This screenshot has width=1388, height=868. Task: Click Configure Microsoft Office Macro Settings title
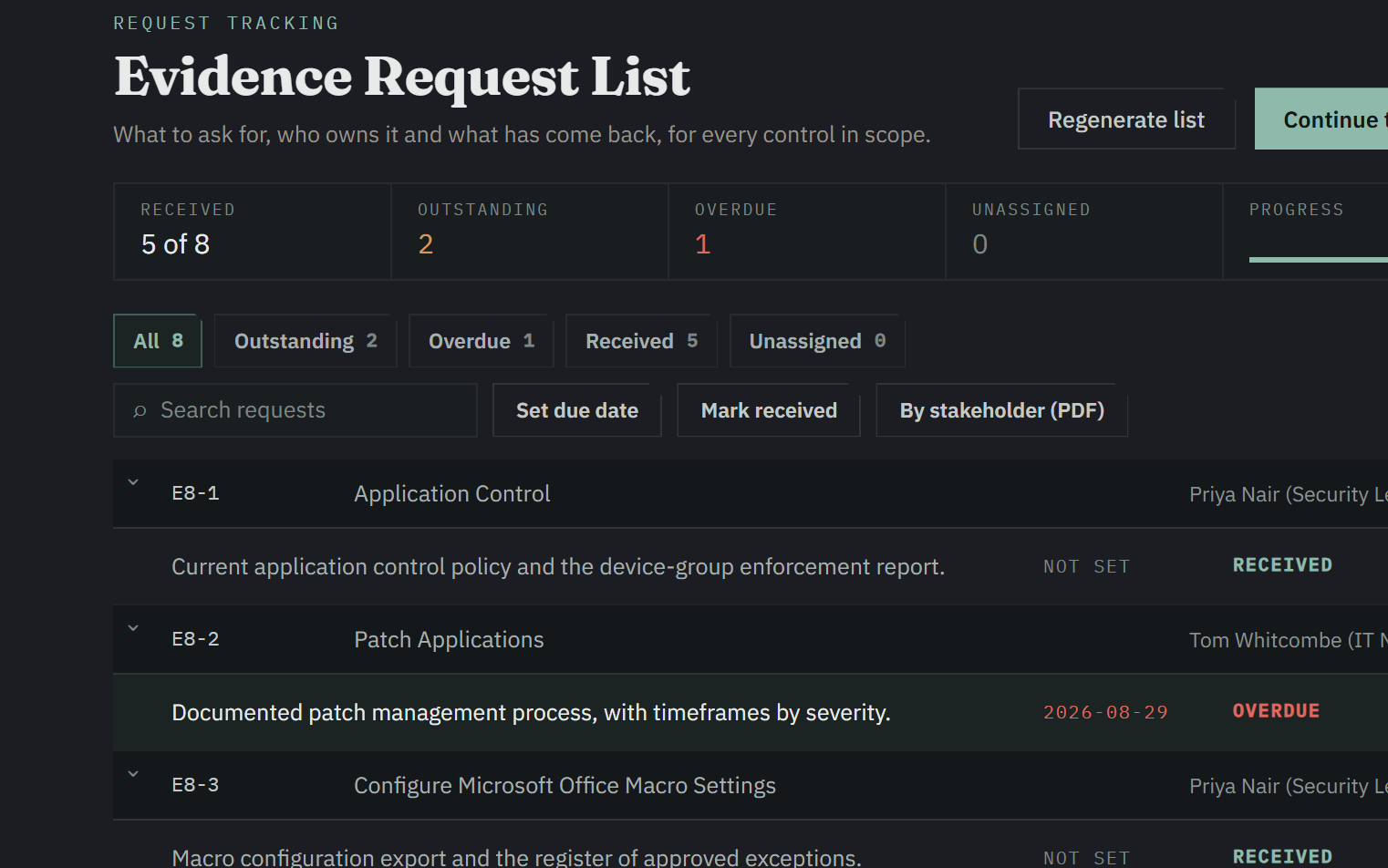565,786
